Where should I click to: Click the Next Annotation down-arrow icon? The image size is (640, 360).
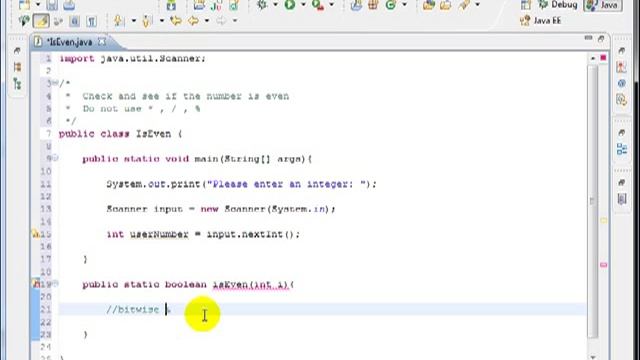pos(119,21)
